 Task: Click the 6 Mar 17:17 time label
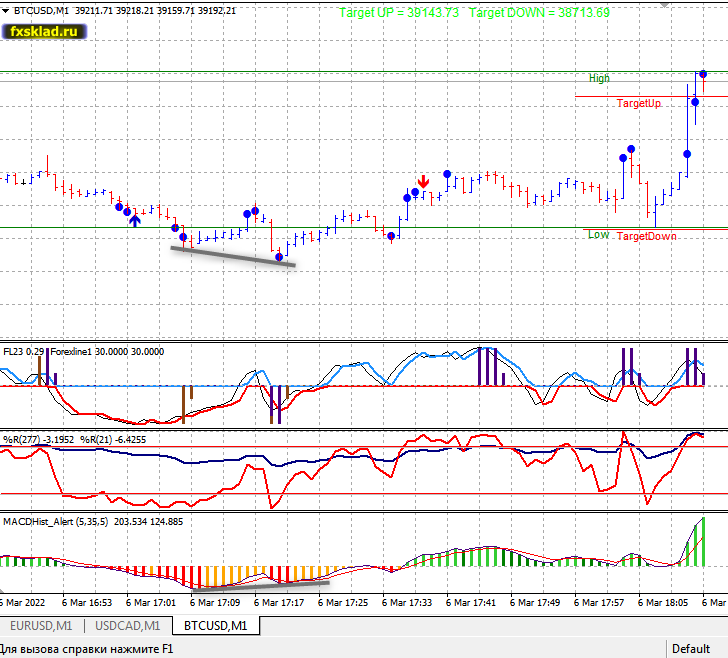click(279, 602)
